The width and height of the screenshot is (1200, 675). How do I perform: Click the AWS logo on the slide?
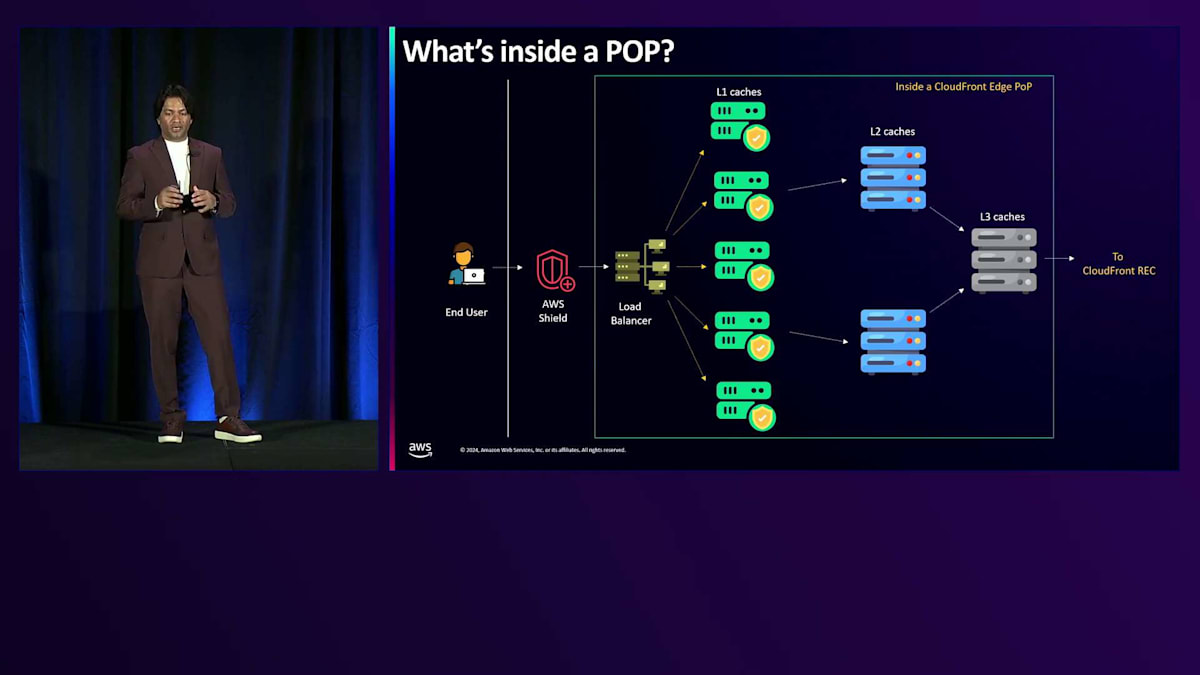(x=420, y=450)
